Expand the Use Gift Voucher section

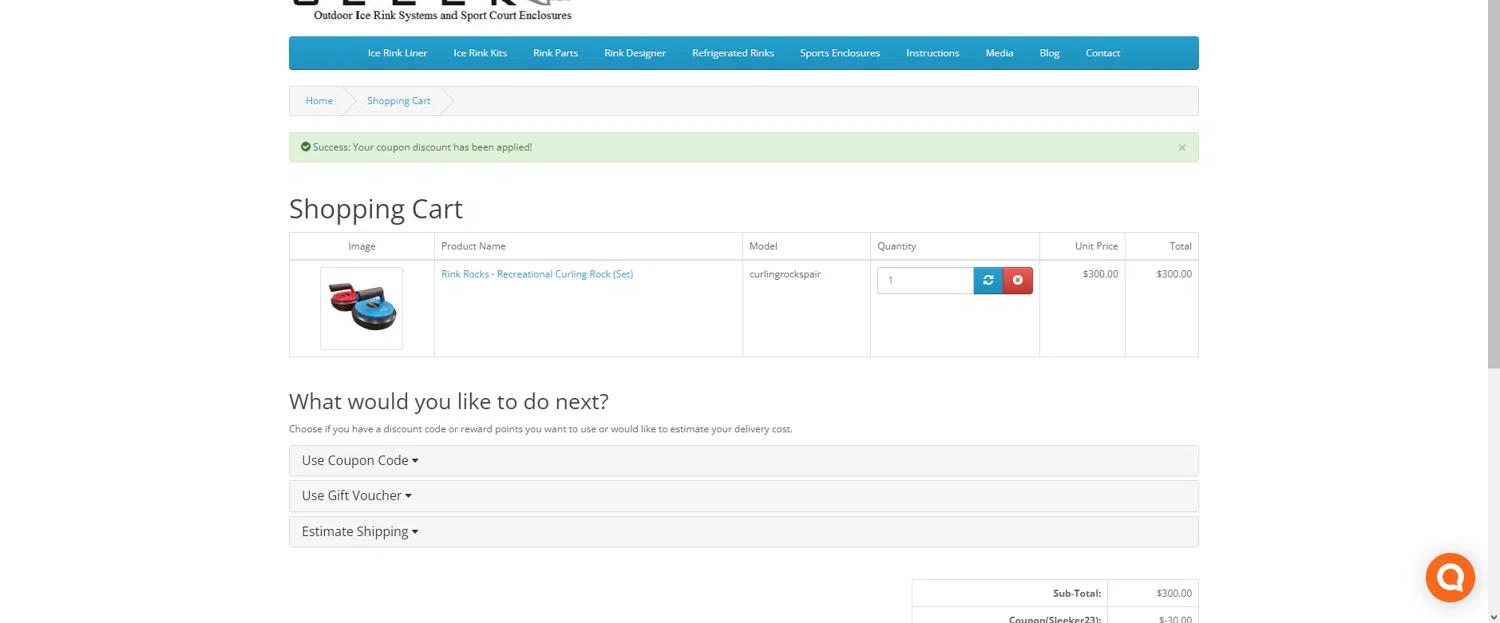click(x=356, y=496)
